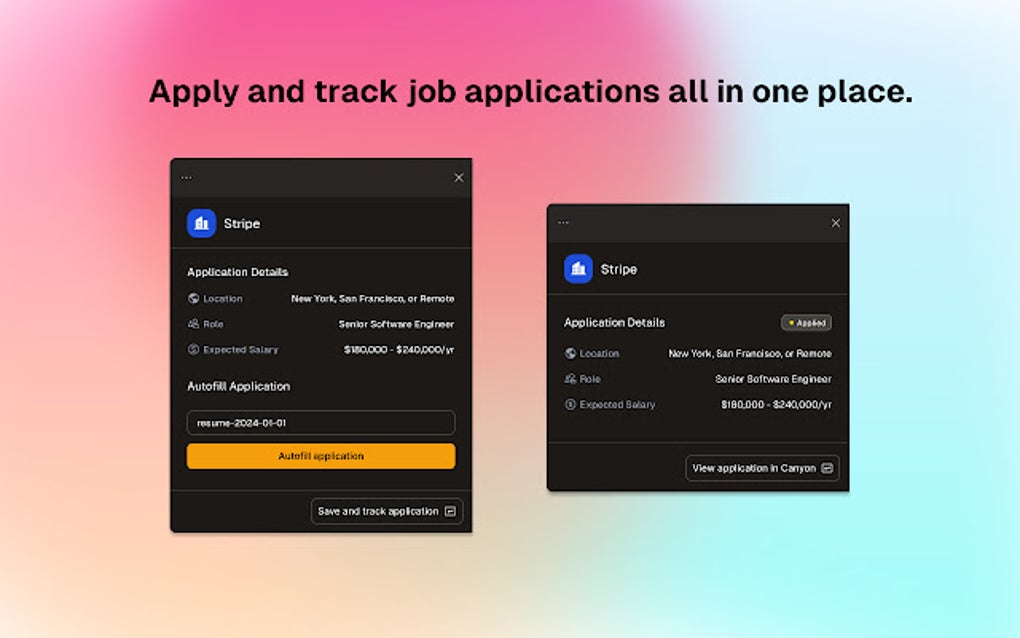Click the page headline about tracking job applications

531,91
